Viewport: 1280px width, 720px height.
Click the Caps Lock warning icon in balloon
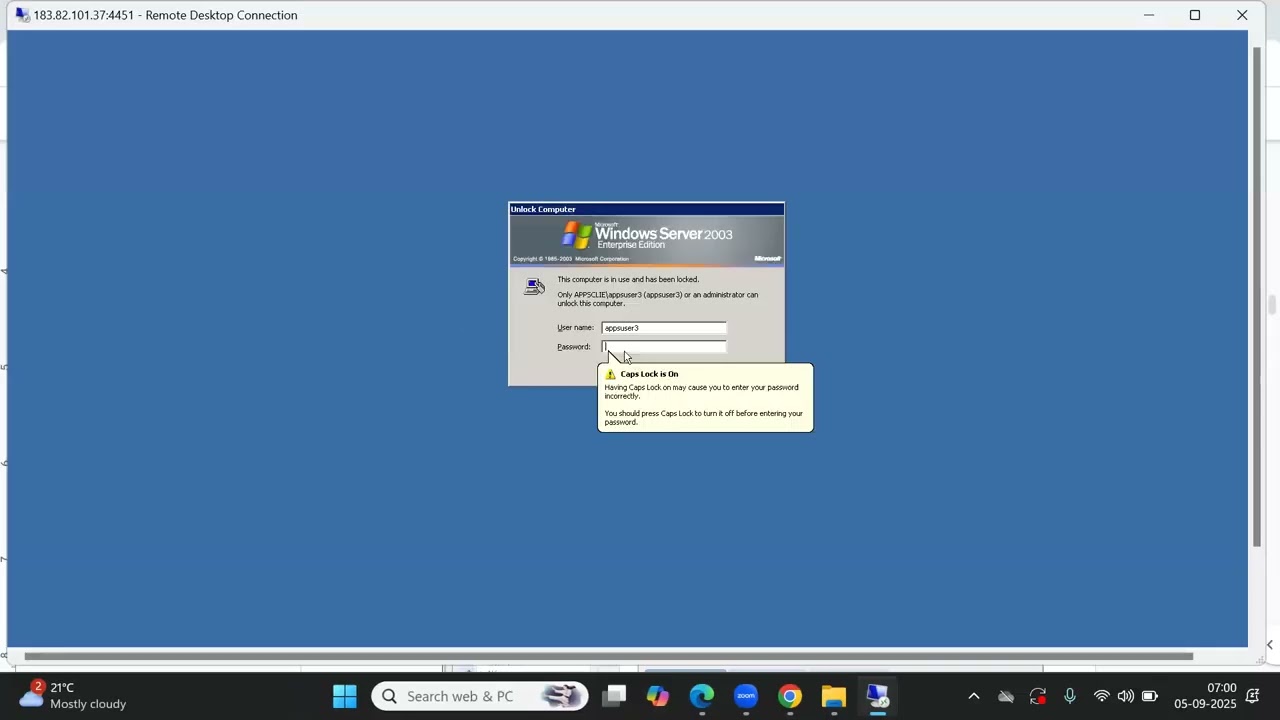611,374
